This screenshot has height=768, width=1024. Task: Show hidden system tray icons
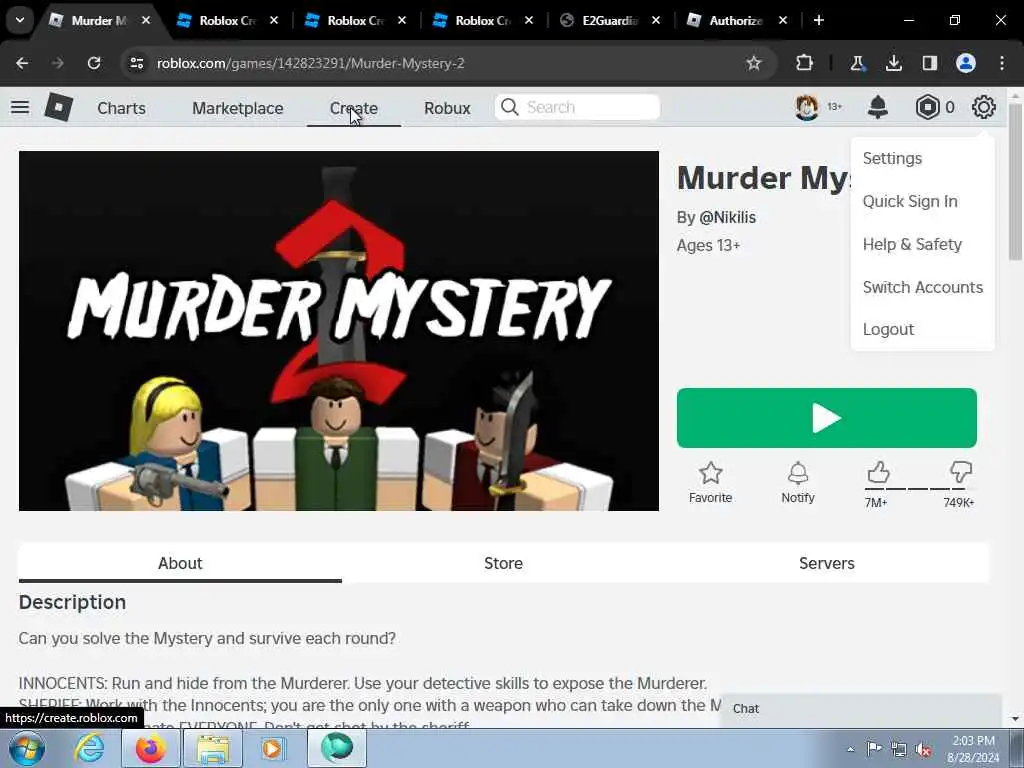tap(850, 750)
